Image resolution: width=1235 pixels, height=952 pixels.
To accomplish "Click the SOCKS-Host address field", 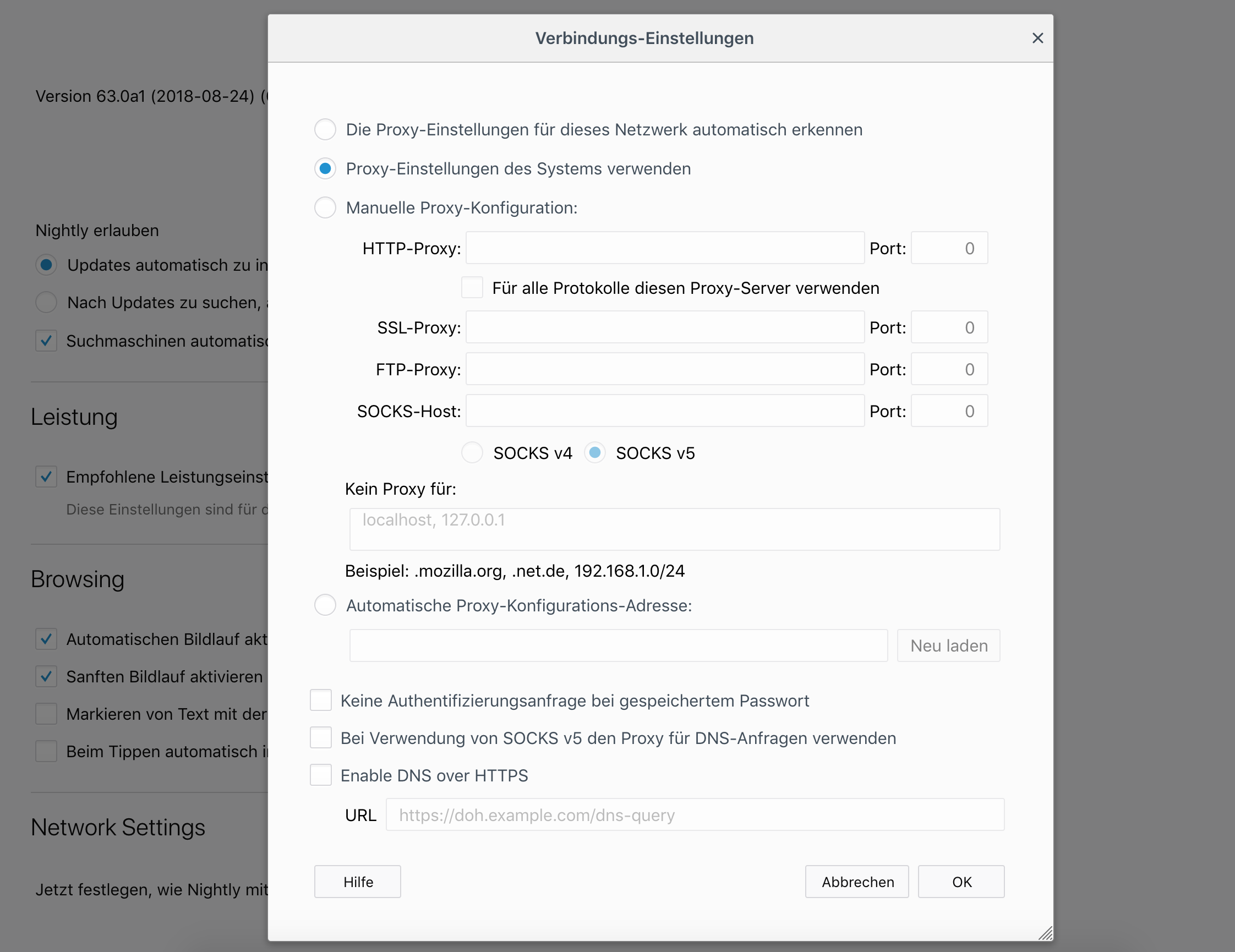I will pos(664,411).
